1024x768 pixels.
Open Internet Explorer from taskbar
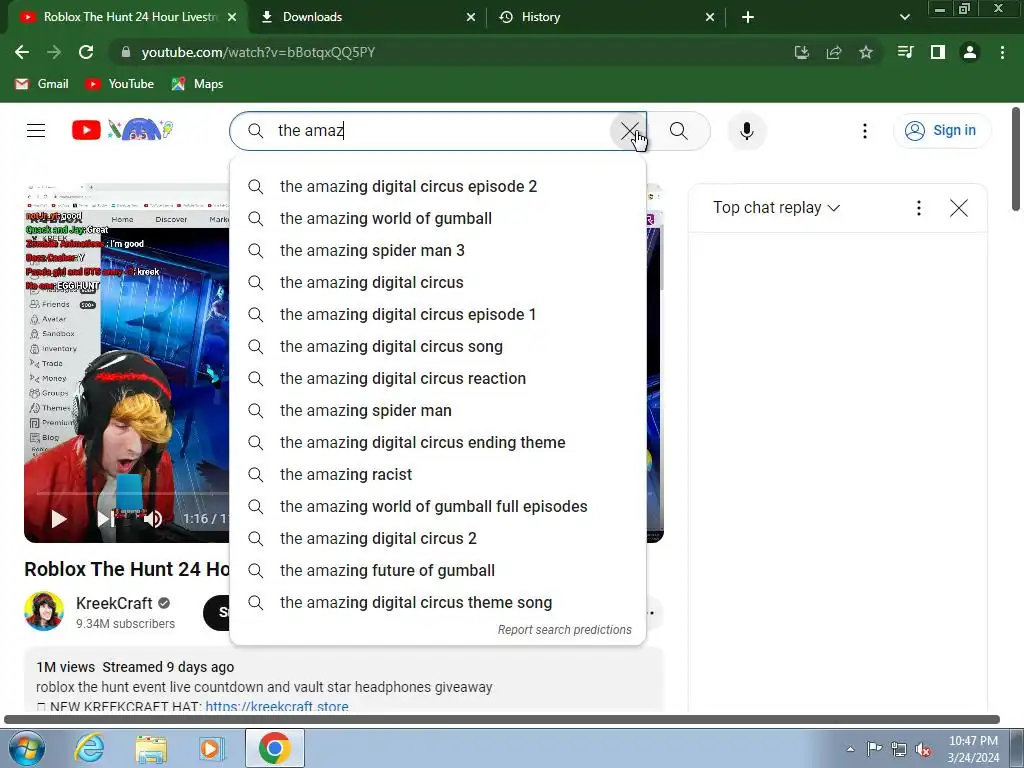[x=89, y=748]
